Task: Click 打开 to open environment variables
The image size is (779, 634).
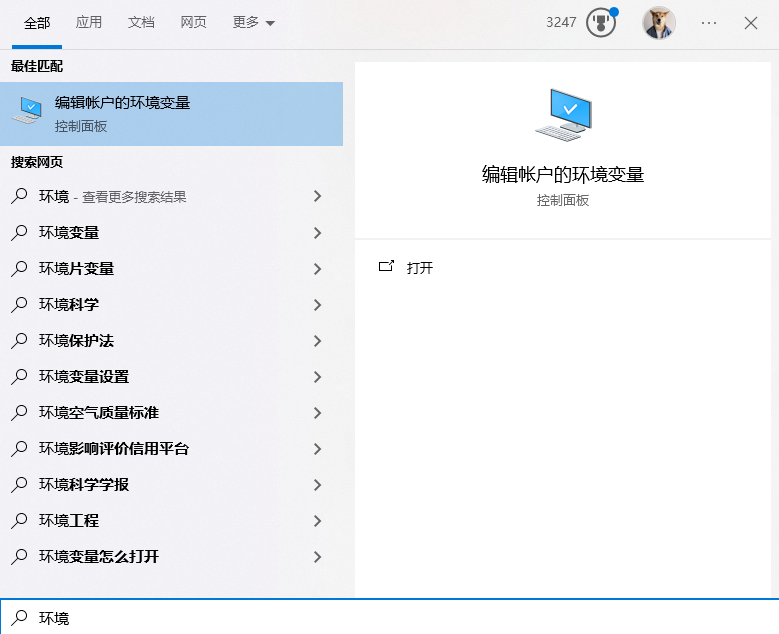Action: (420, 268)
